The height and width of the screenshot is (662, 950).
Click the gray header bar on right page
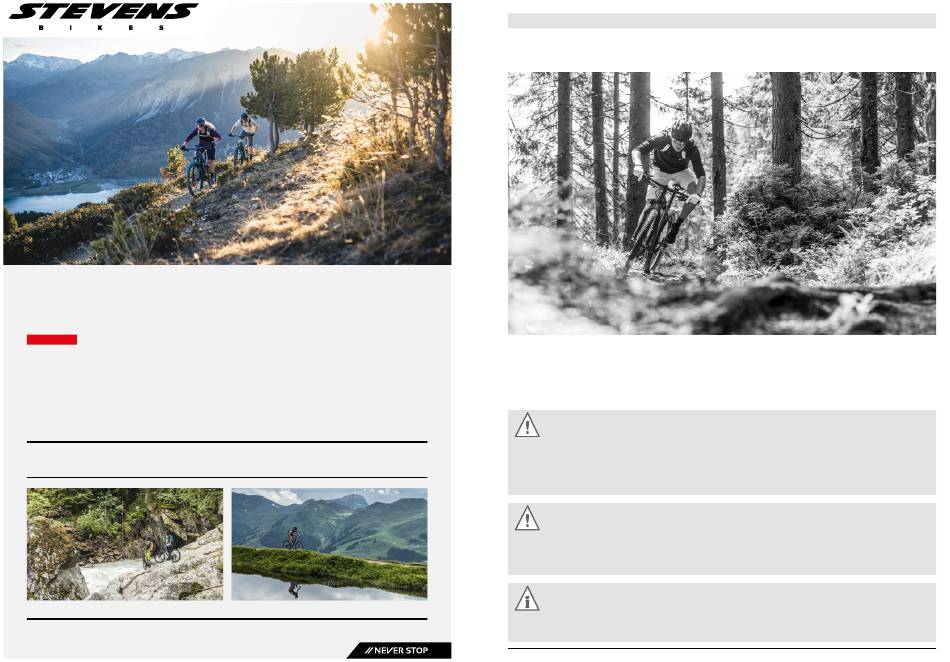click(722, 21)
